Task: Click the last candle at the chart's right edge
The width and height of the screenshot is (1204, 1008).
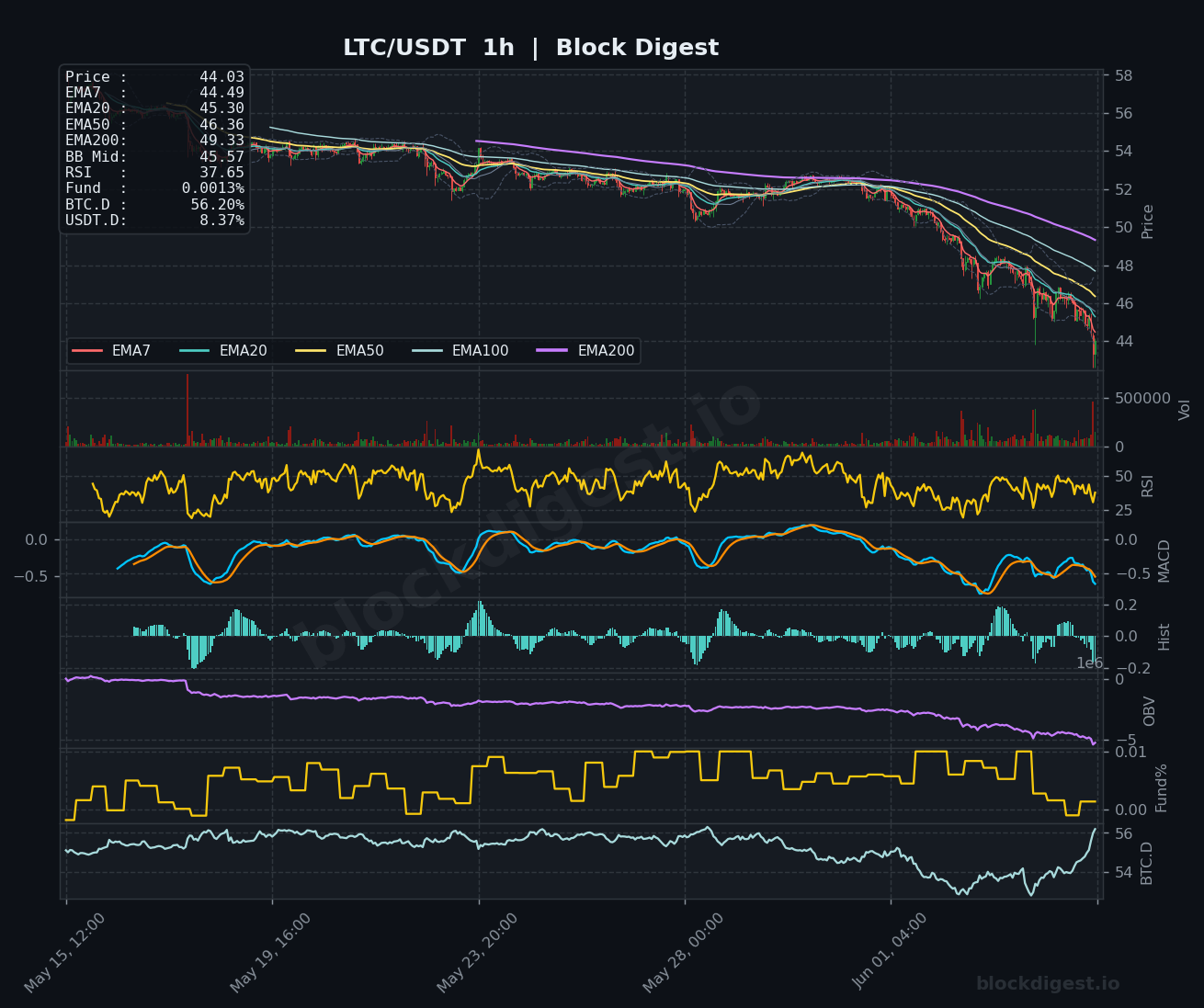Action: coord(1095,347)
